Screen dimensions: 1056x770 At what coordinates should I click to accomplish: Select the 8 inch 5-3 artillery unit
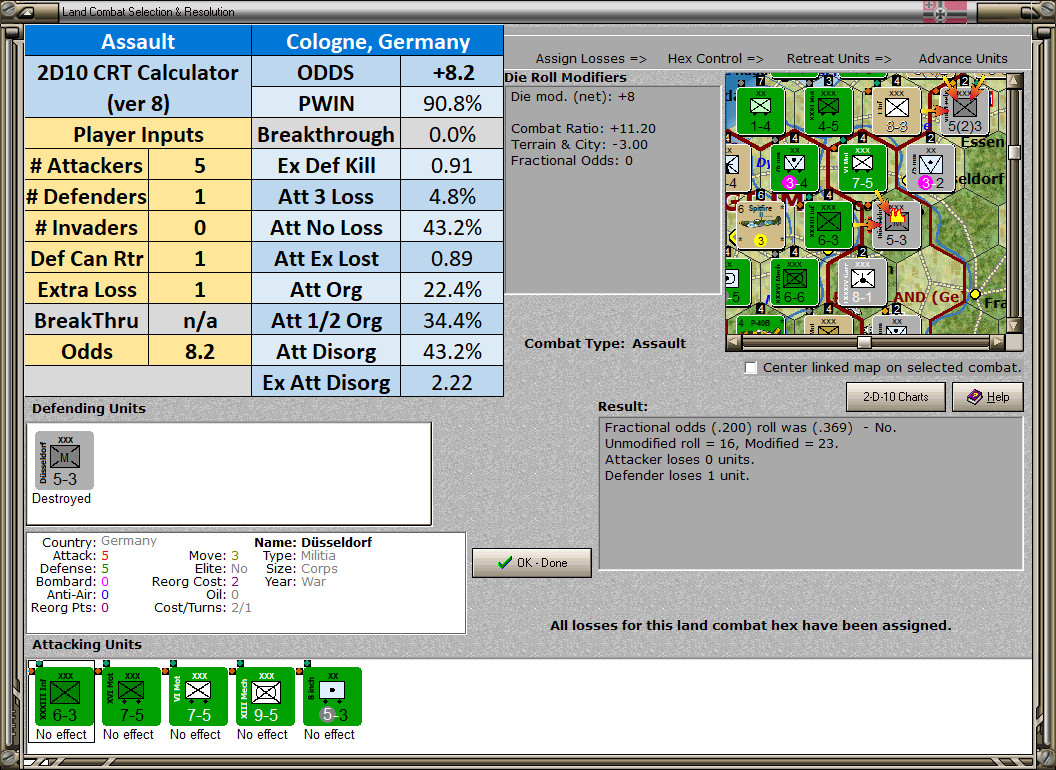tap(333, 697)
